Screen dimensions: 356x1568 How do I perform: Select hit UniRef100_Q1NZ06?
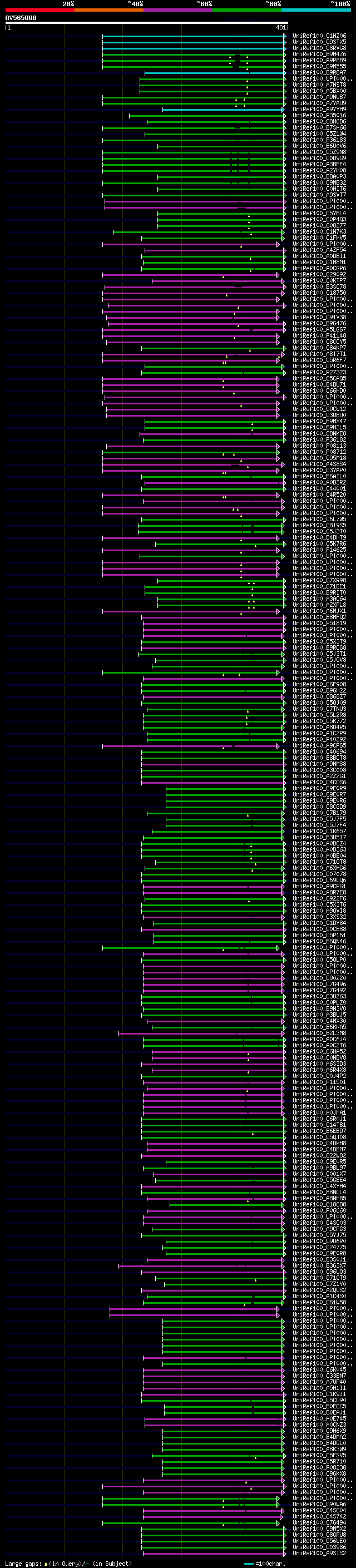tap(319, 36)
